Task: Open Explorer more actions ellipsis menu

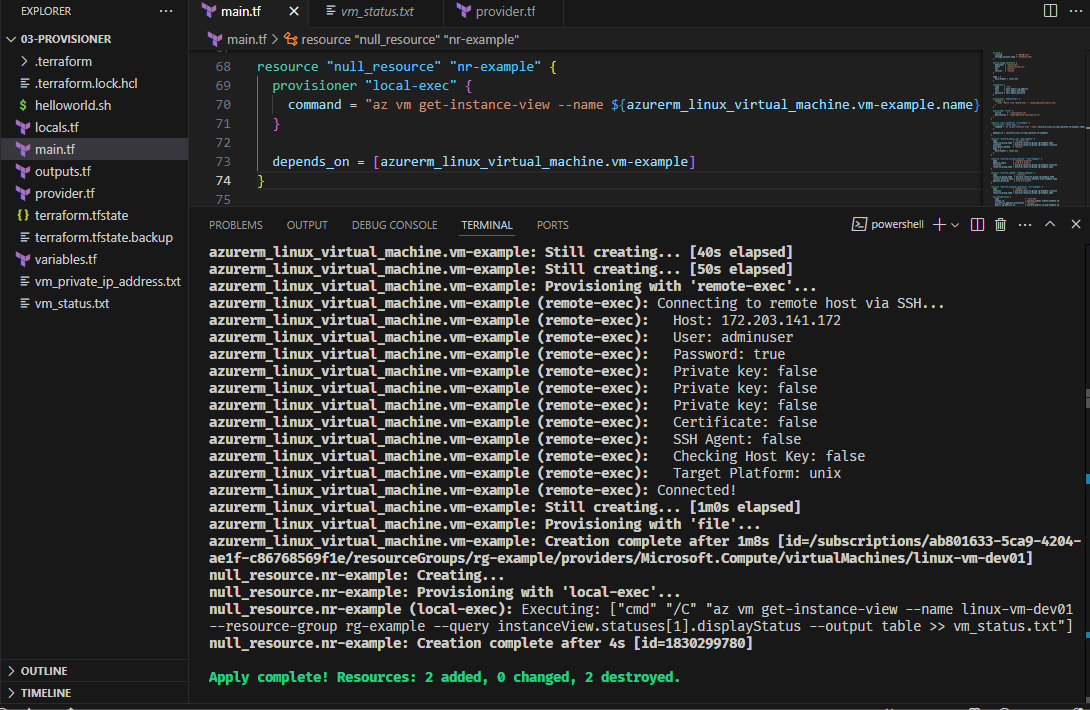Action: pyautogui.click(x=165, y=11)
